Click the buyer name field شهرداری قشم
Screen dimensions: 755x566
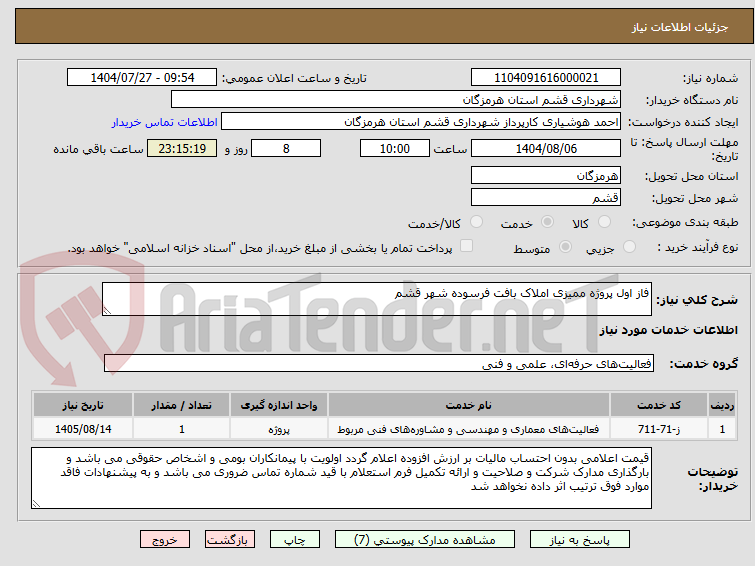click(396, 100)
